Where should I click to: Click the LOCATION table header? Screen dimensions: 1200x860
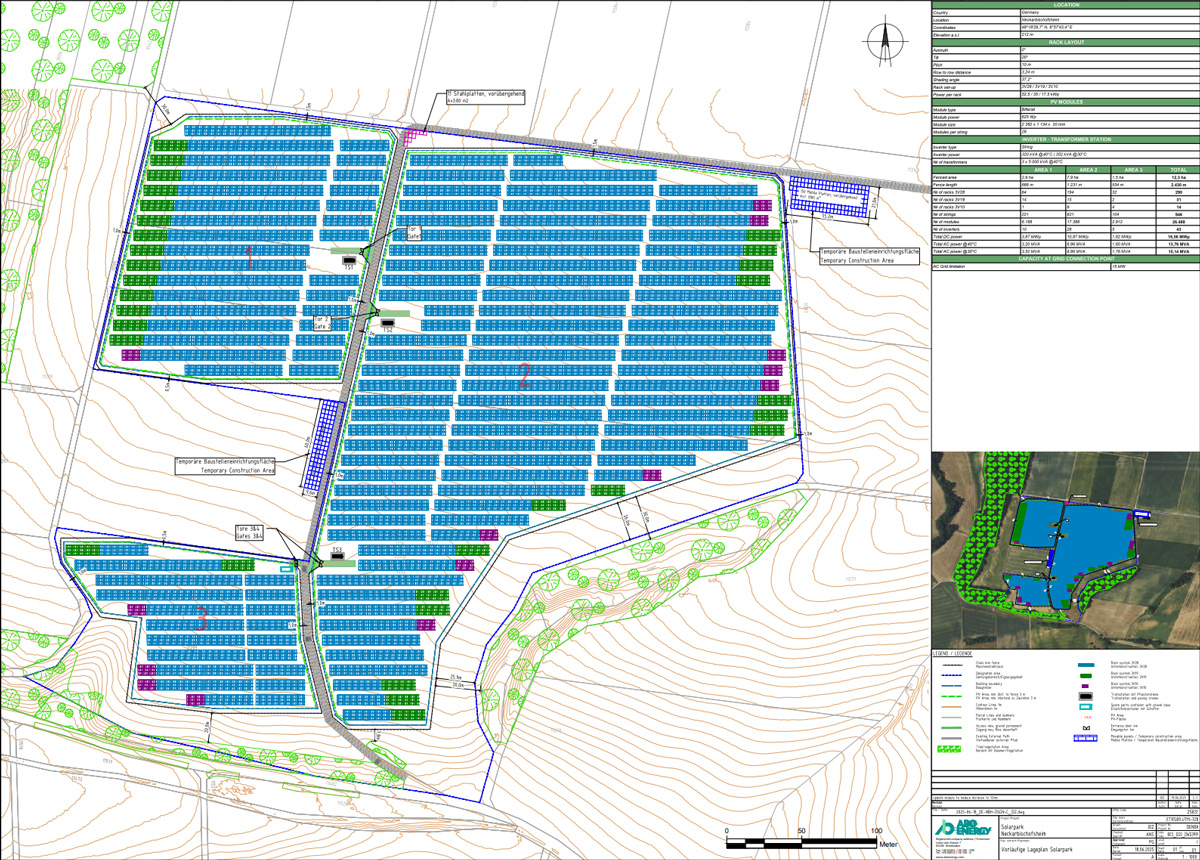(x=1066, y=5)
